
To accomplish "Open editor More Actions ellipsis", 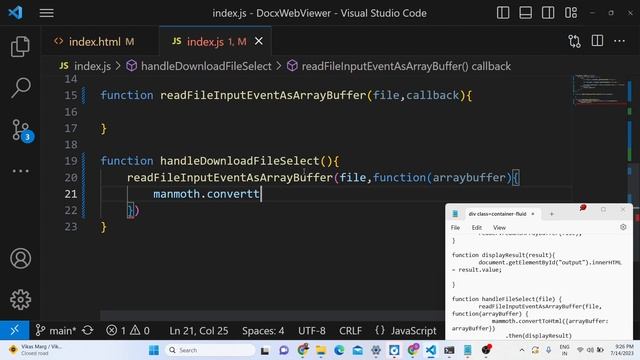I will pyautogui.click(x=619, y=41).
